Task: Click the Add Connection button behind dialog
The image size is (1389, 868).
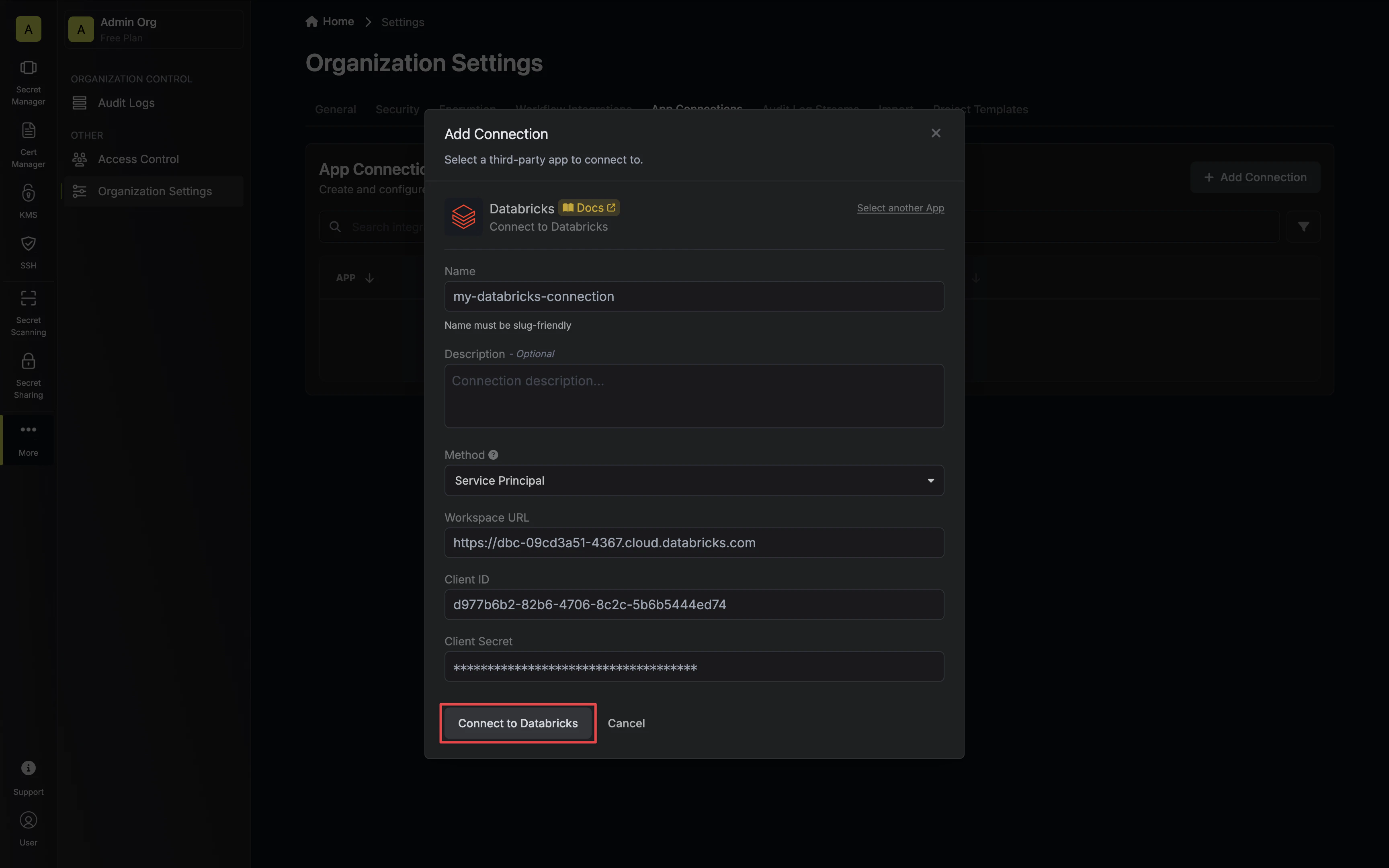Action: tap(1255, 177)
